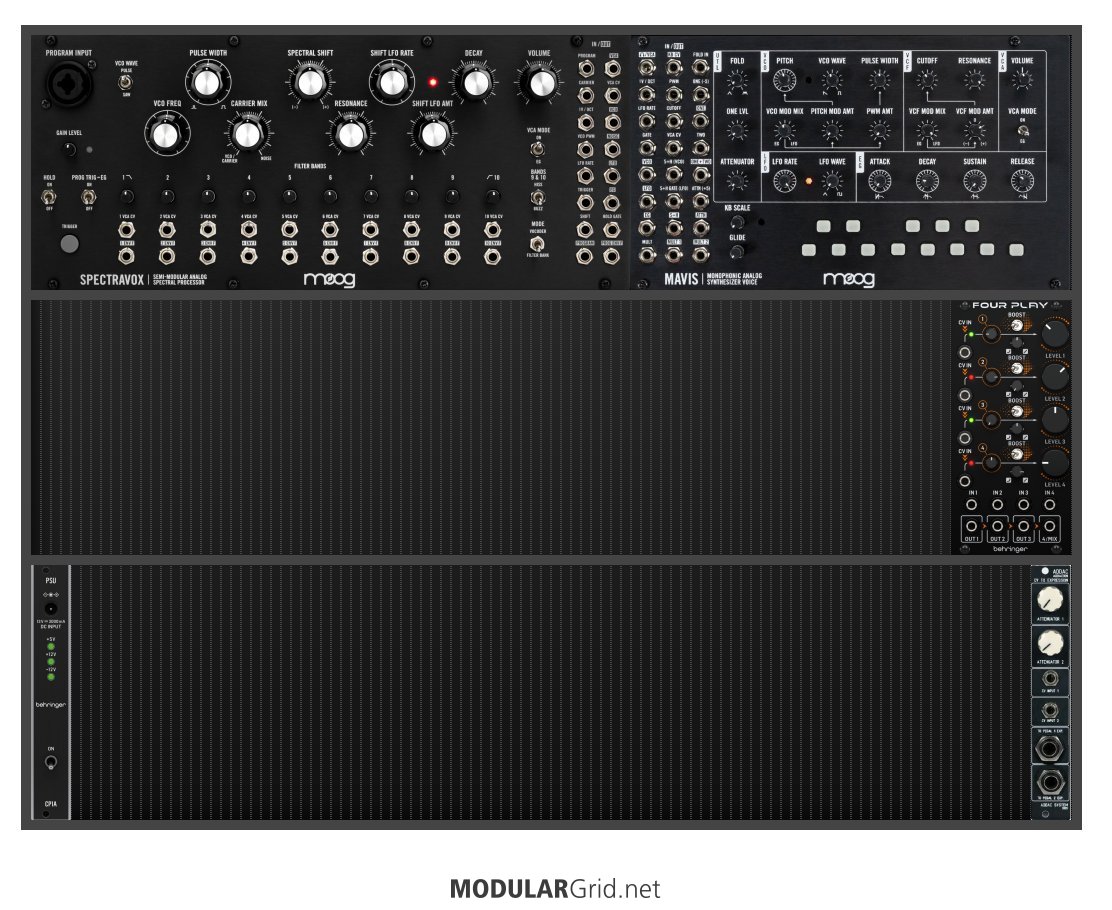
Task: Click the 1 VCA CV input jack
Action: 126,230
